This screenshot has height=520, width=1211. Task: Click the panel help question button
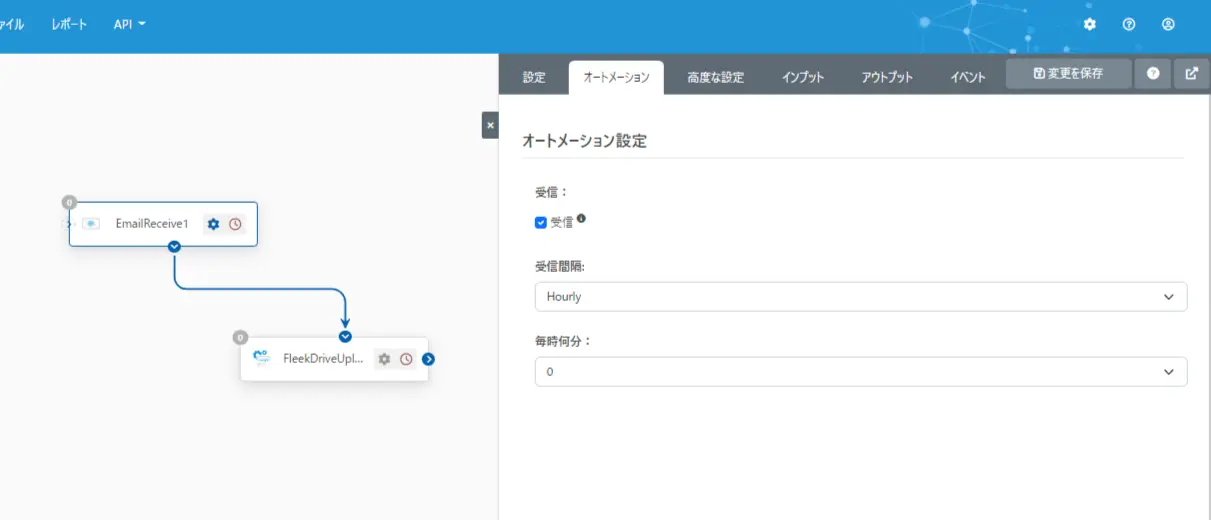(x=1153, y=74)
